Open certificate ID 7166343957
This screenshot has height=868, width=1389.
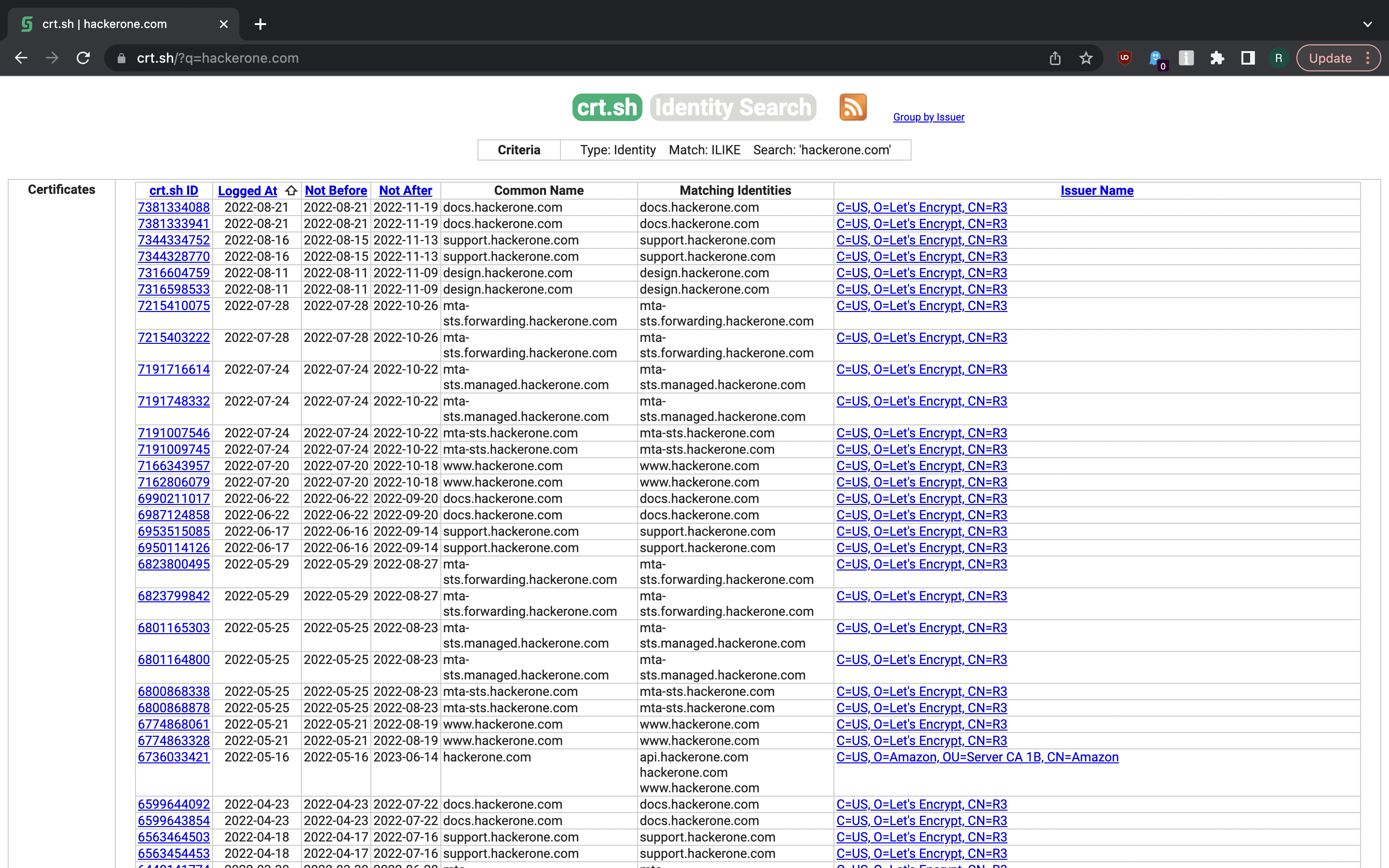tap(174, 466)
